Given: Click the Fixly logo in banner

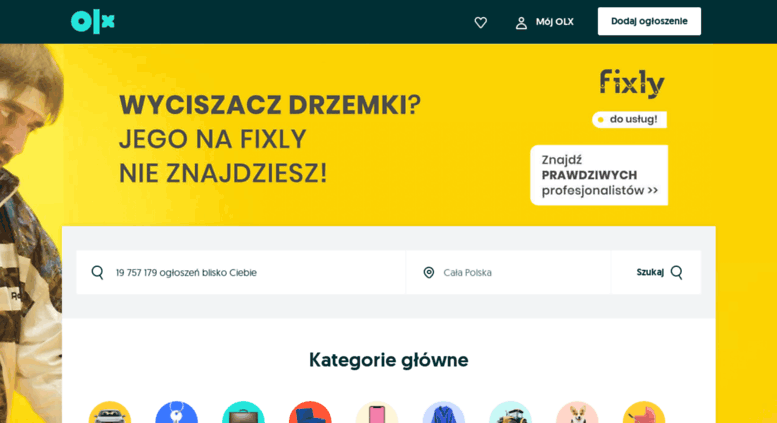Looking at the screenshot, I should point(632,83).
